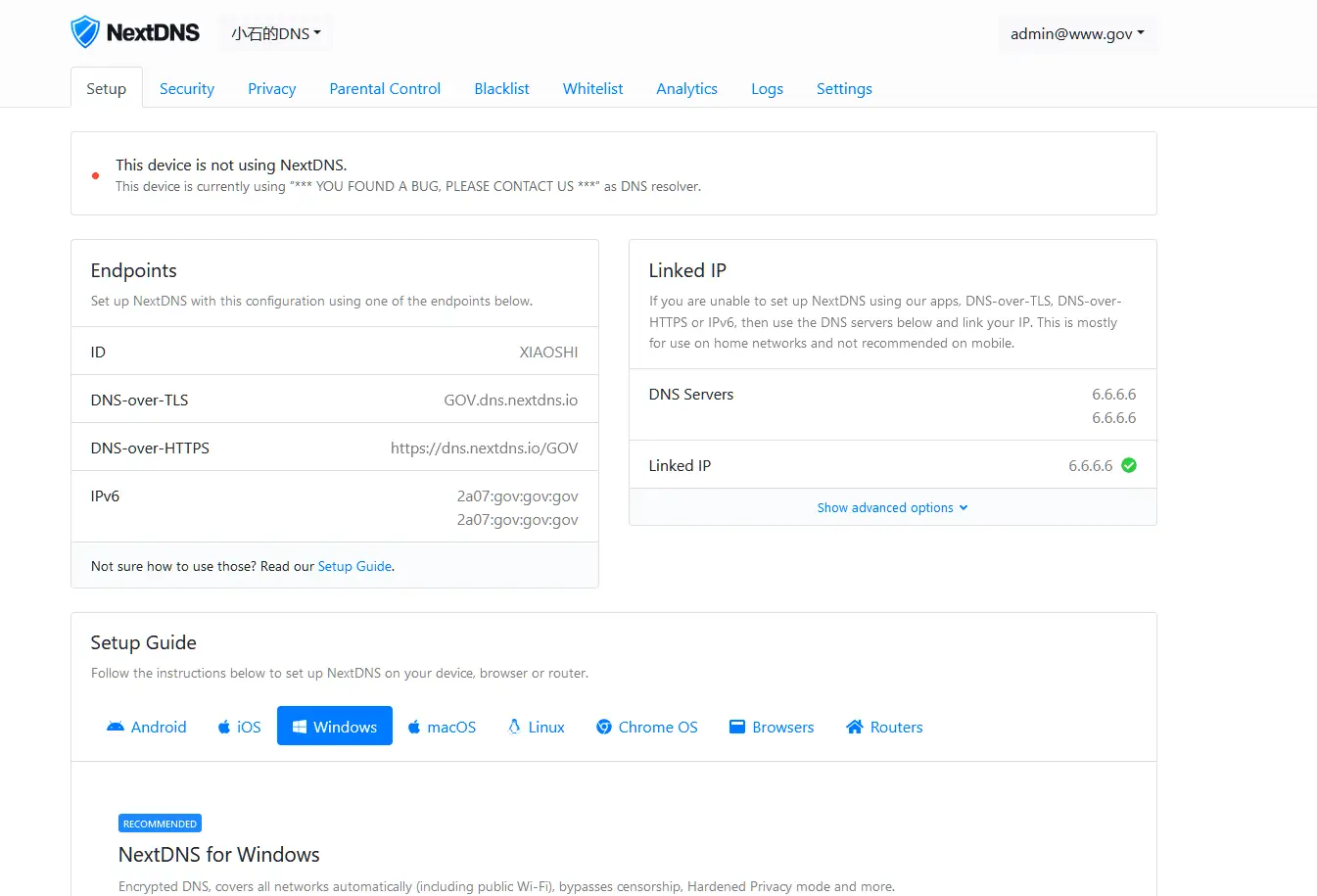Click the ID value XIAOSHI
Viewport: 1317px width, 896px height.
point(548,352)
